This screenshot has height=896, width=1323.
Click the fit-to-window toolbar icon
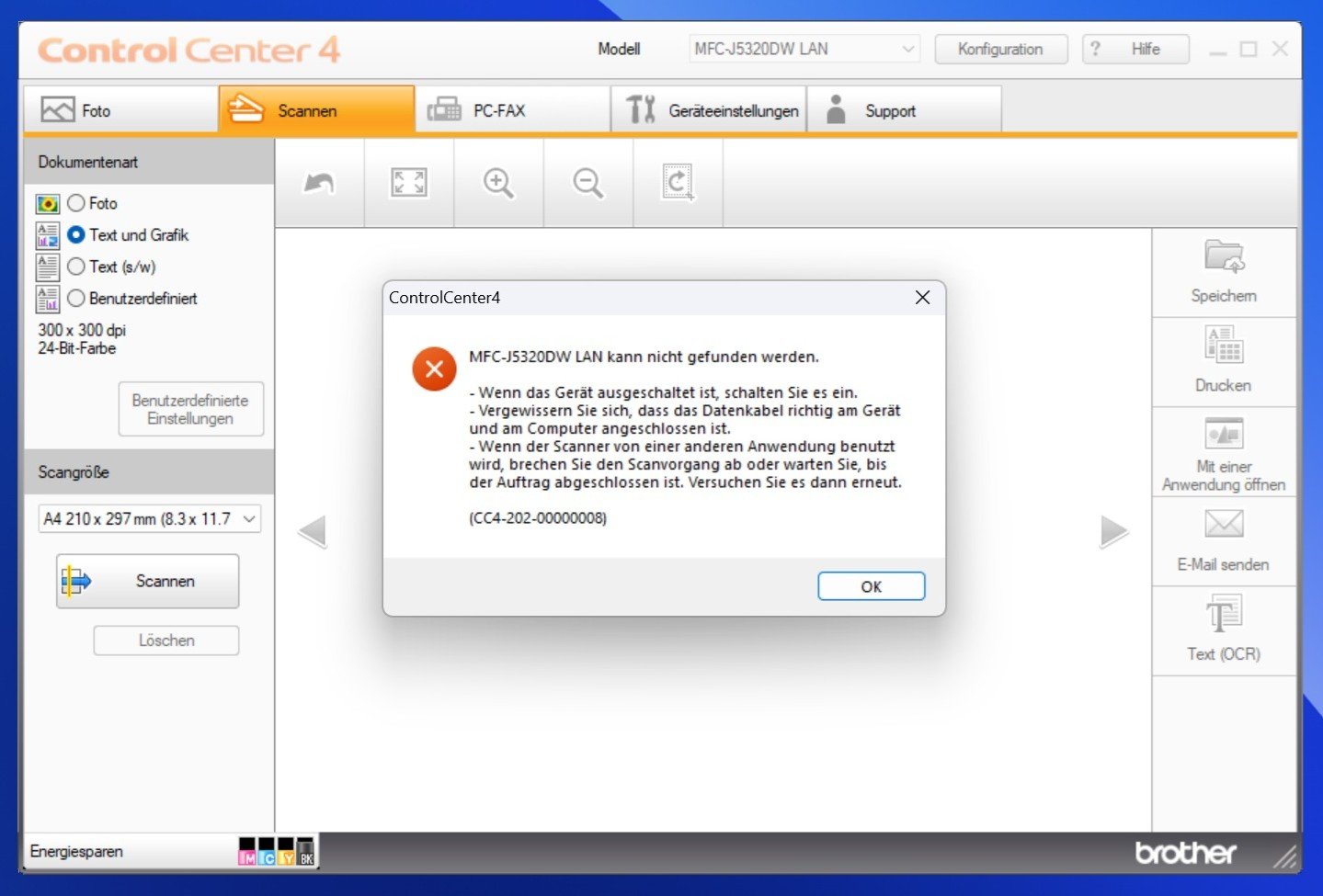409,182
